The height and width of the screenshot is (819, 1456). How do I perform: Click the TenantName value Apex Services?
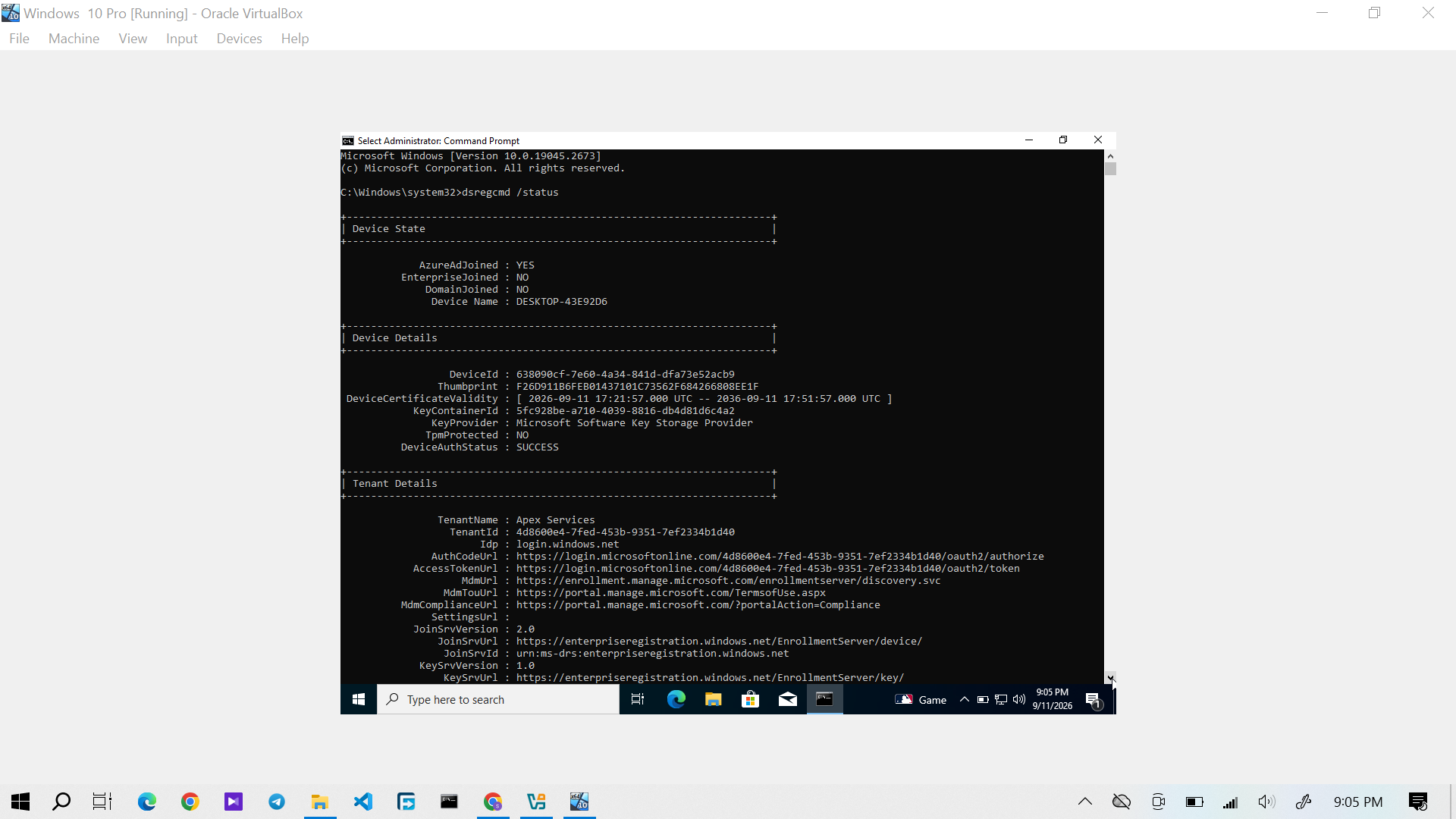coord(556,519)
